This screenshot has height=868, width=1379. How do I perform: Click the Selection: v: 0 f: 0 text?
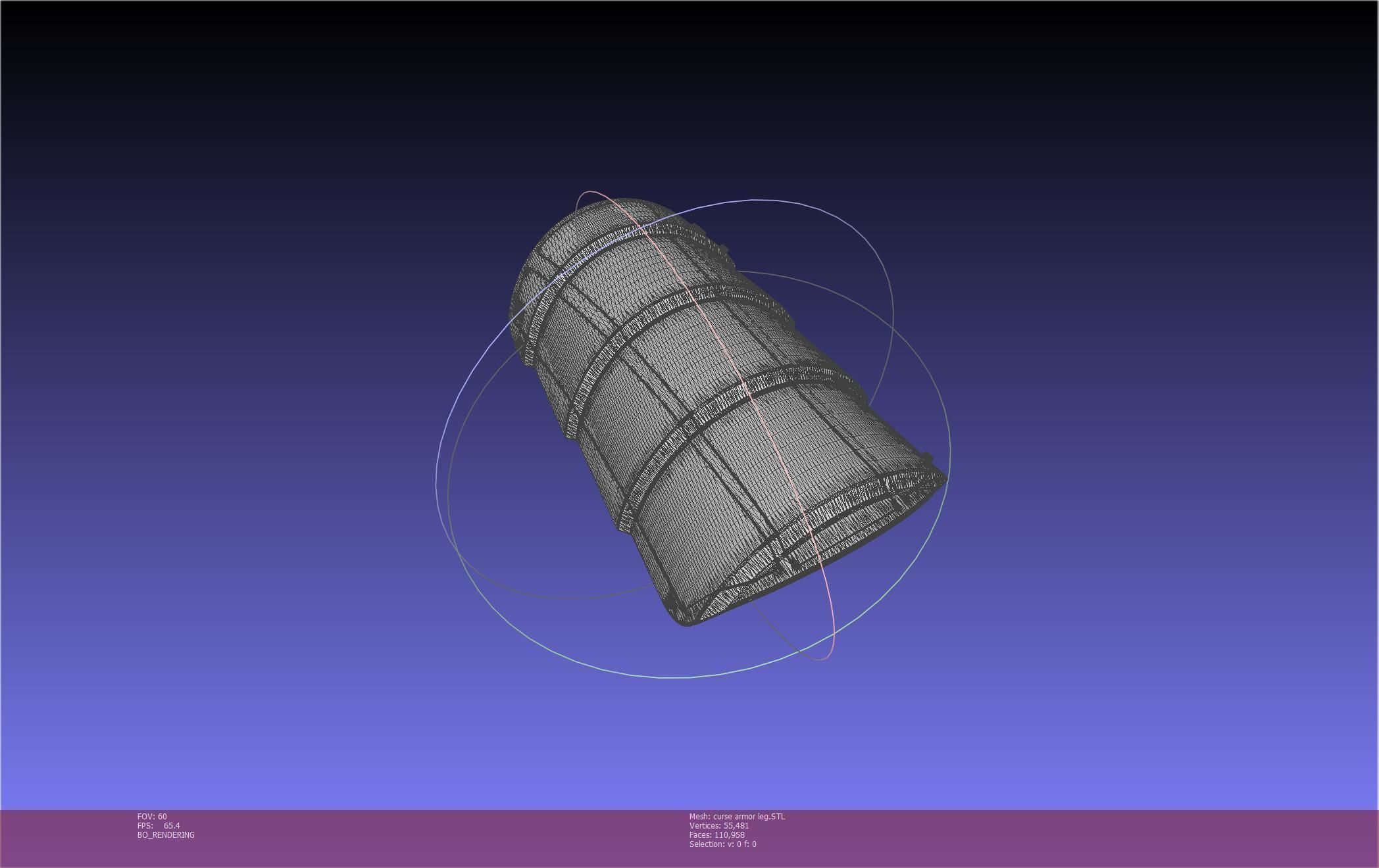click(723, 844)
